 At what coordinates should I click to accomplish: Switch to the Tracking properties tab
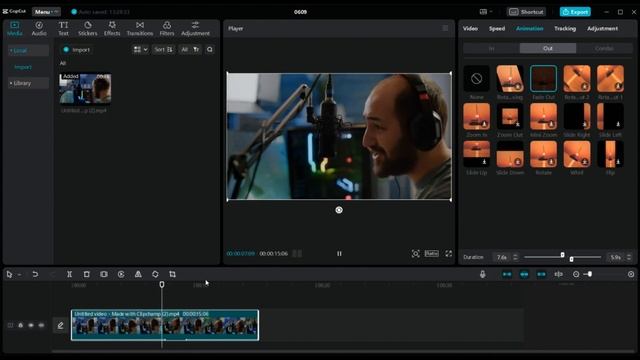[x=565, y=29]
